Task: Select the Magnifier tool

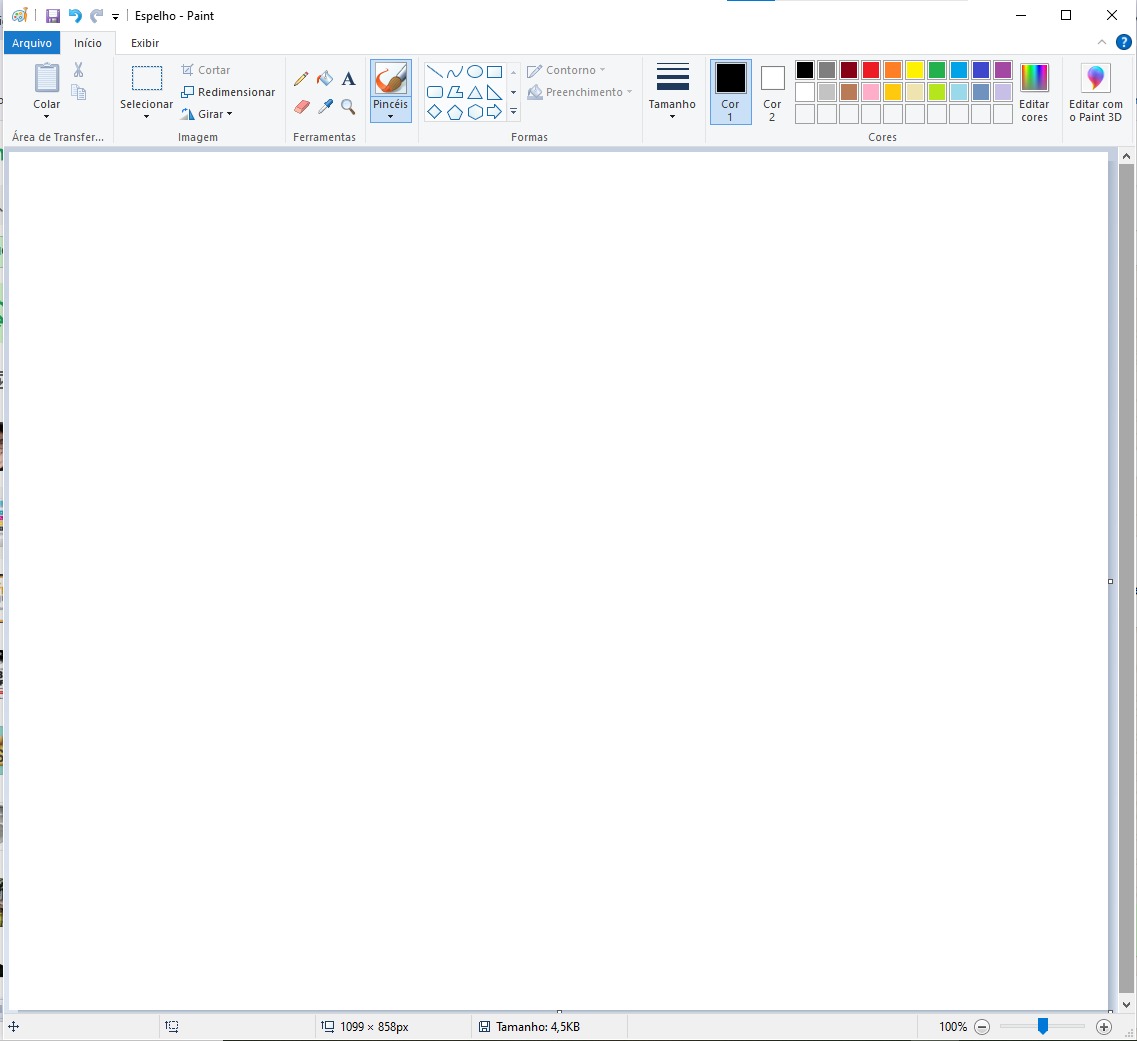Action: tap(348, 106)
